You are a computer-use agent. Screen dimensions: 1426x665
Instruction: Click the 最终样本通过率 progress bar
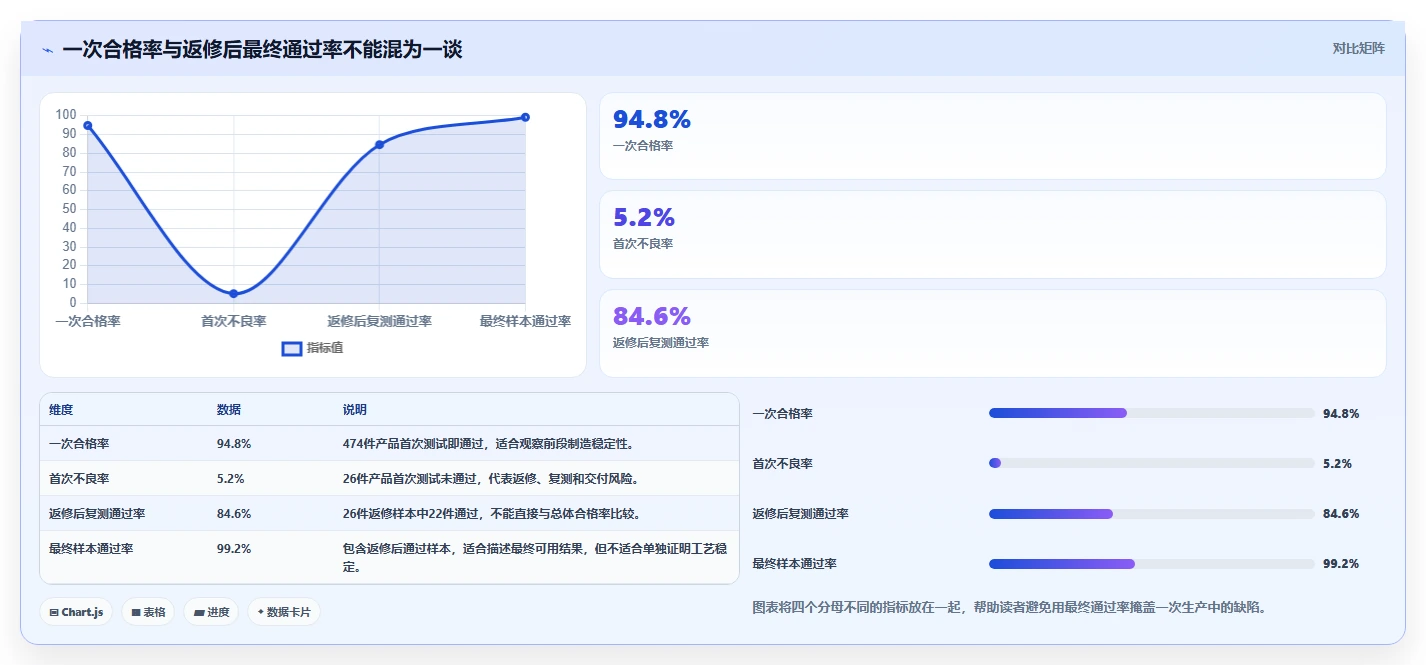pyautogui.click(x=1151, y=563)
